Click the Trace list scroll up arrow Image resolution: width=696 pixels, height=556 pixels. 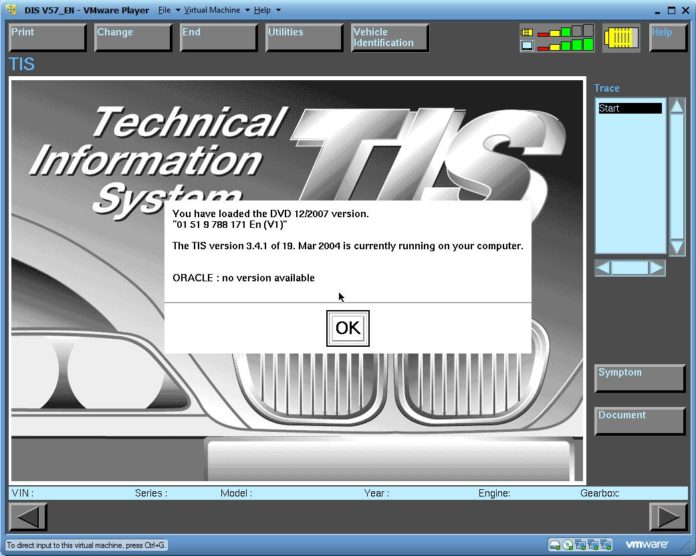[x=676, y=106]
